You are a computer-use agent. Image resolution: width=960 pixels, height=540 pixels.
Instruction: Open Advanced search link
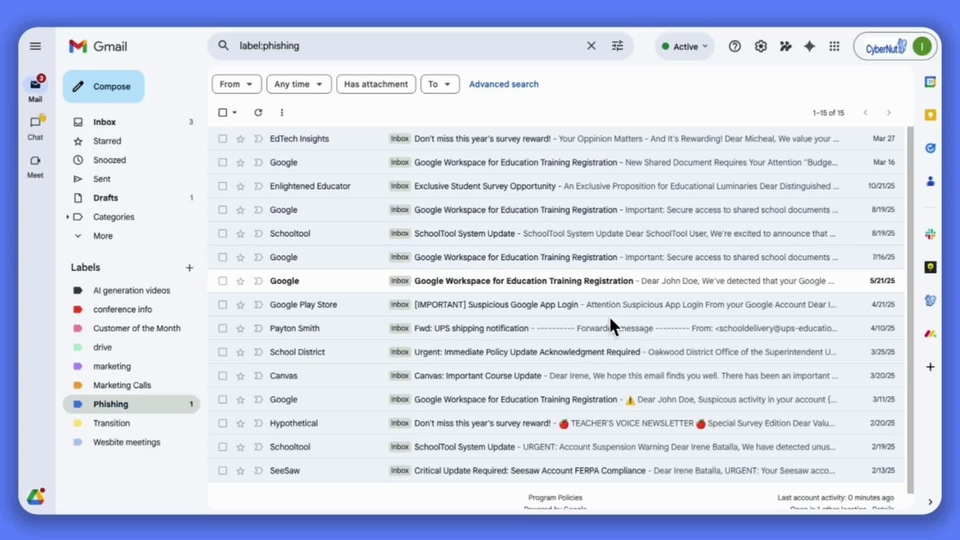coord(504,84)
